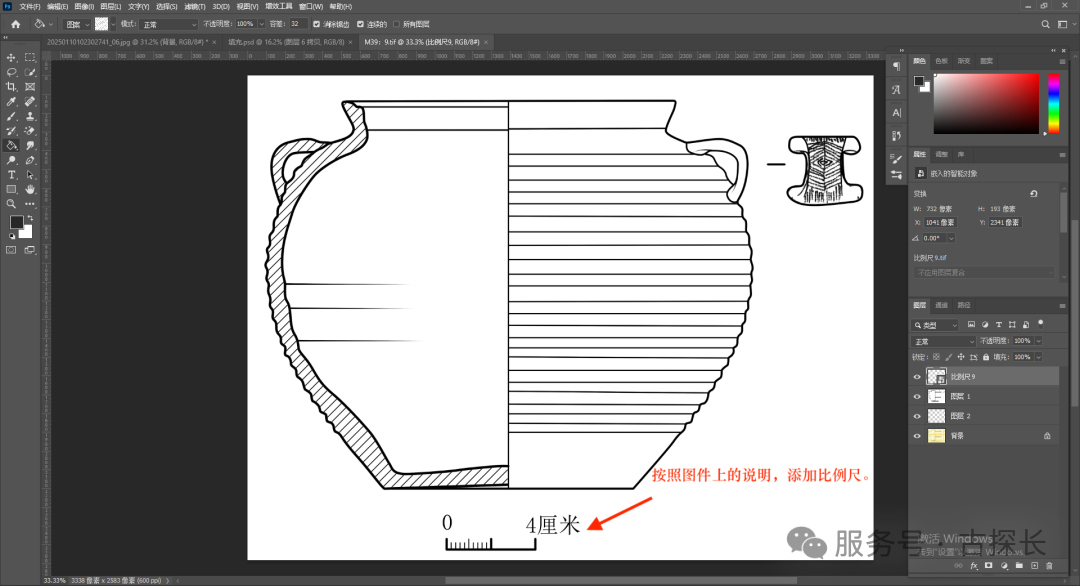Open the layer fill dropdown arrow
The height and width of the screenshot is (586, 1080).
pos(1039,357)
